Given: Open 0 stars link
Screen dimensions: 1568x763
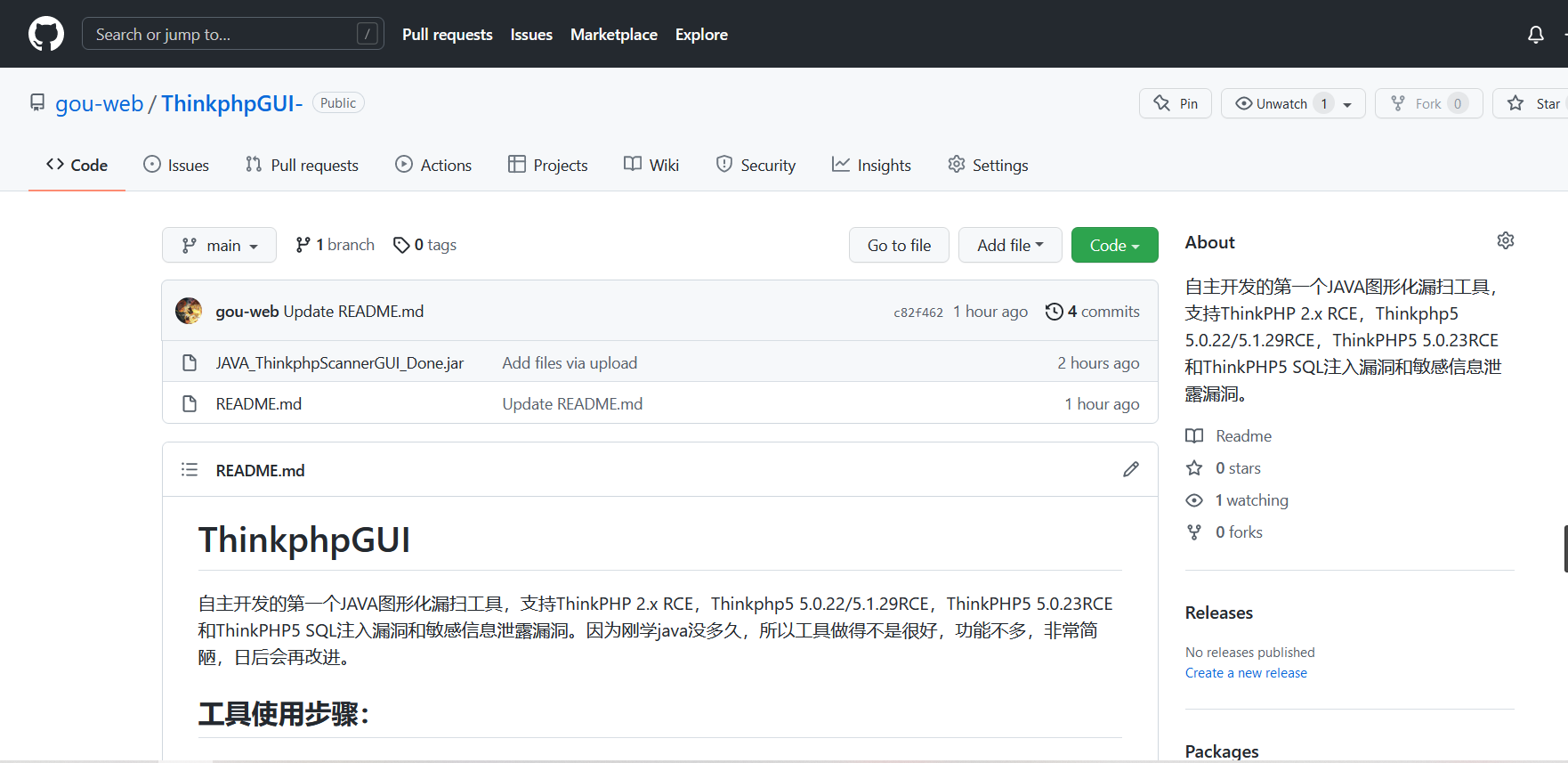Looking at the screenshot, I should [x=1238, y=467].
